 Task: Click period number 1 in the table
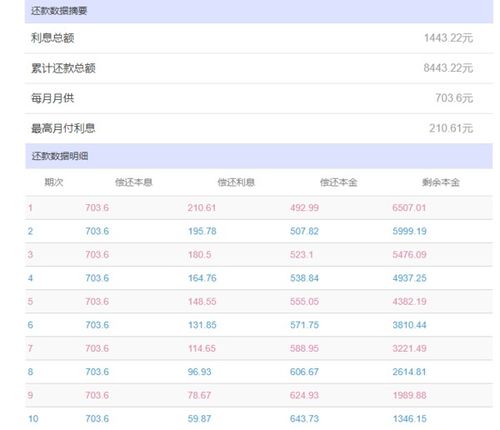tap(30, 208)
